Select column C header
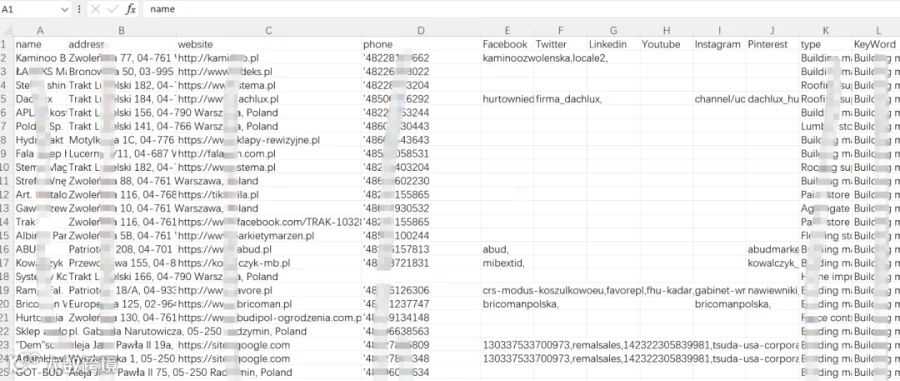This screenshot has height=381, width=900. tap(269, 30)
